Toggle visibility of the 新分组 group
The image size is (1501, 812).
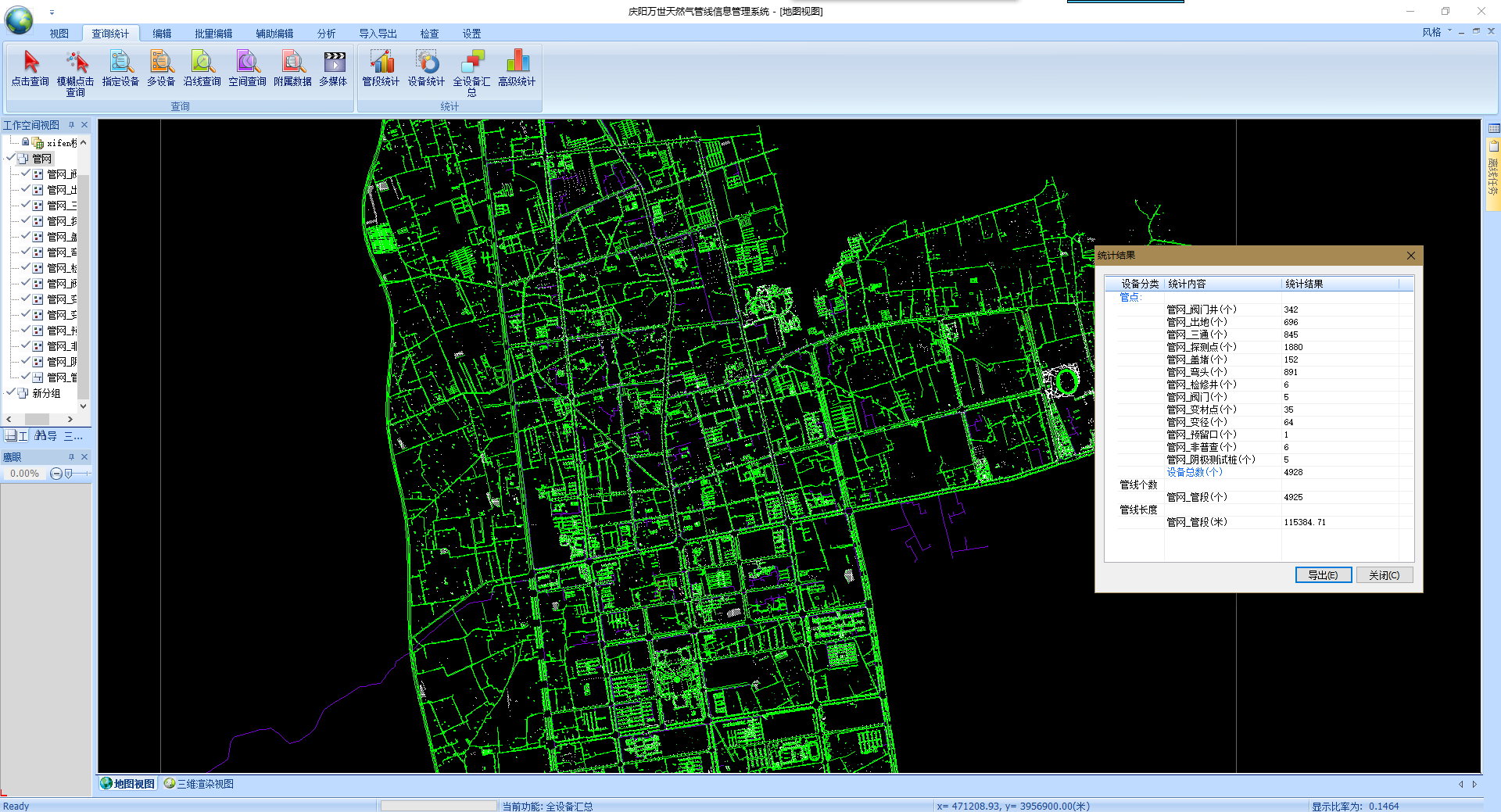coord(11,393)
